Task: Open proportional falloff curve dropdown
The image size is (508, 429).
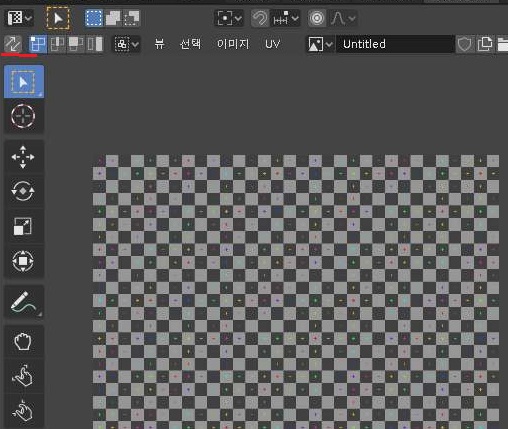Action: coord(343,18)
